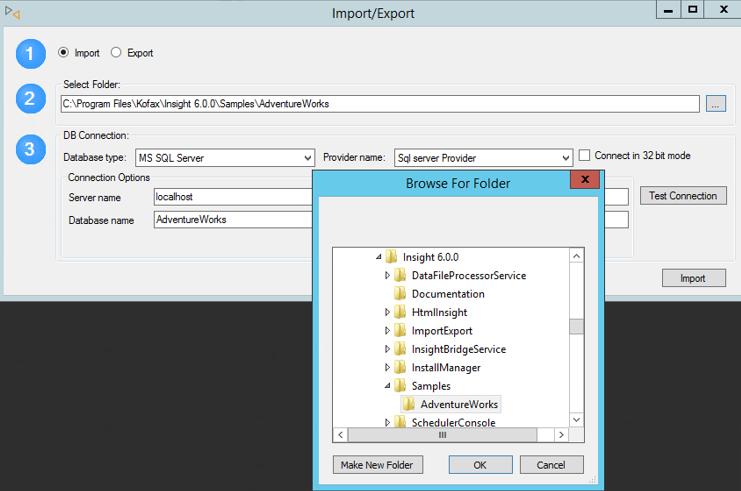The height and width of the screenshot is (491, 741).
Task: Select the Samples folder icon
Action: (400, 386)
